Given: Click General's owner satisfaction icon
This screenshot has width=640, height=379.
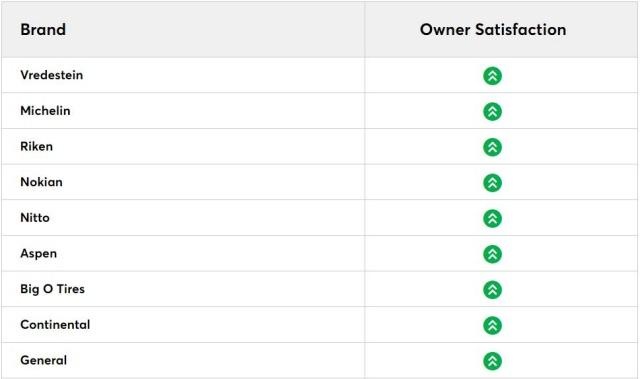Looking at the screenshot, I should pos(493,361).
